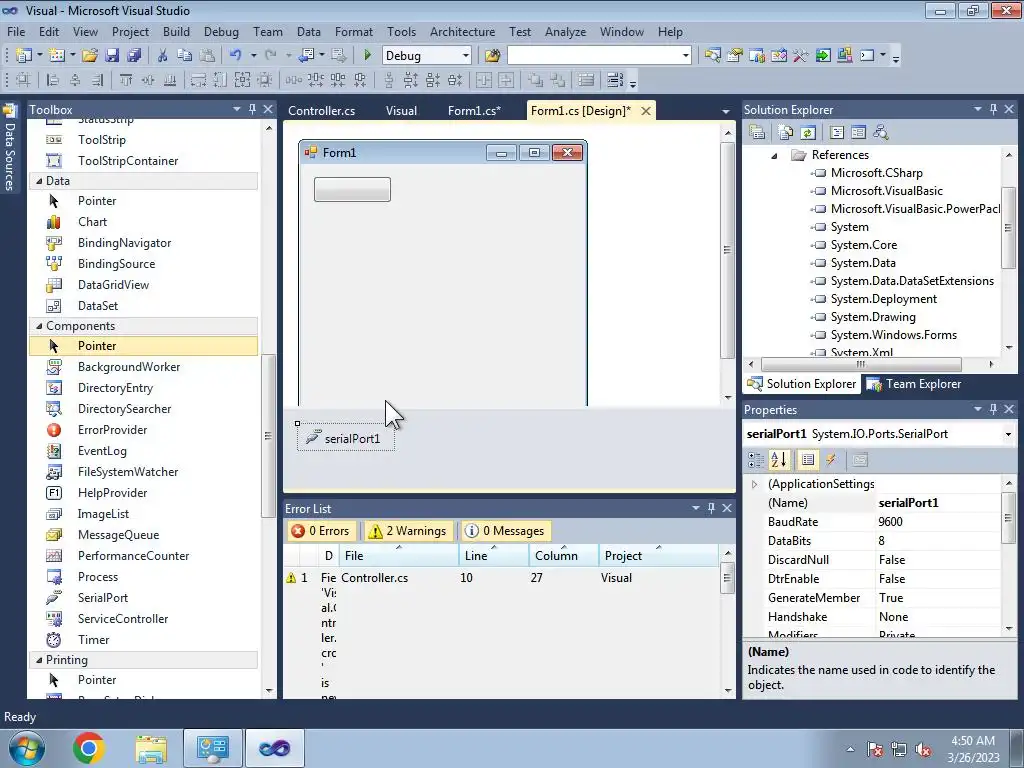Open Chrome from the taskbar
The height and width of the screenshot is (768, 1024).
(x=89, y=748)
